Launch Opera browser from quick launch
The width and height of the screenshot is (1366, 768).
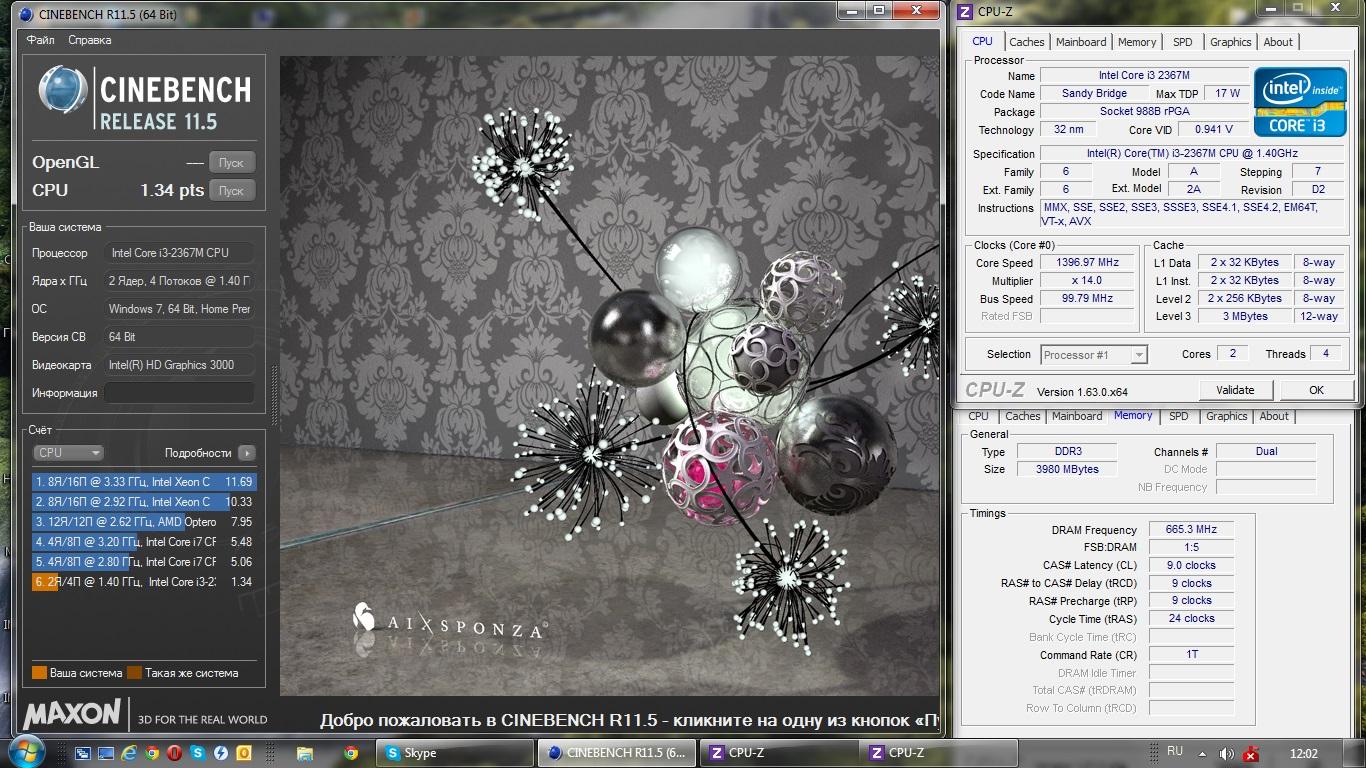click(174, 753)
